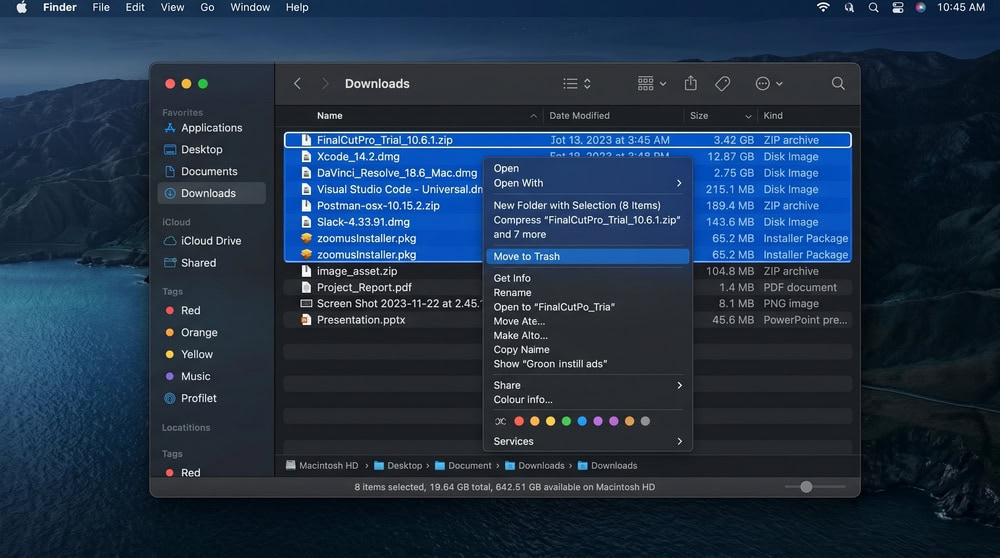The image size is (1000, 558).
Task: Apply the blue tag color dot
Action: (x=582, y=421)
